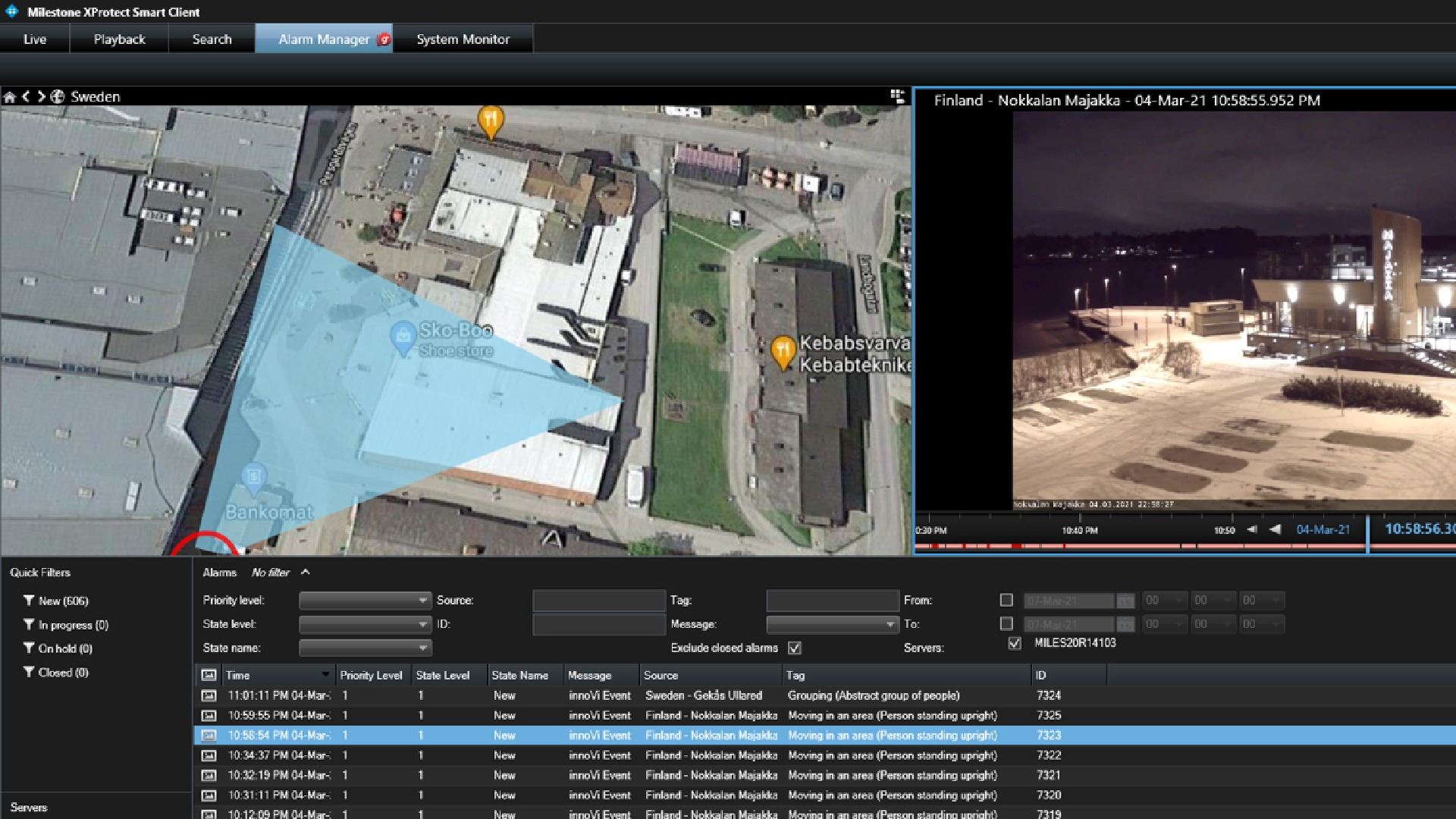The image size is (1456, 819).
Task: Select the Alarm Manager tab
Action: pyautogui.click(x=324, y=39)
